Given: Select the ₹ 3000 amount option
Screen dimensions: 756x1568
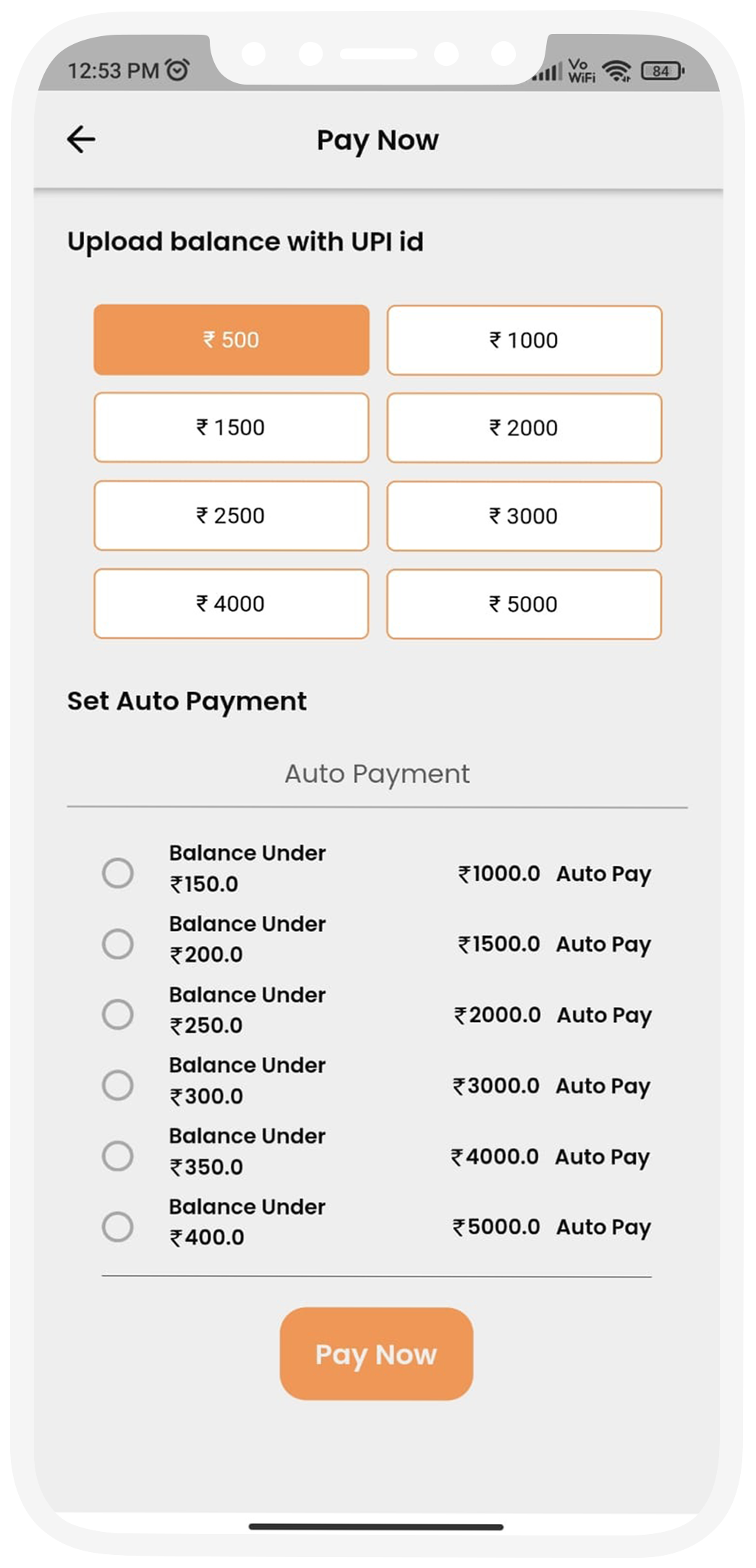Looking at the screenshot, I should tap(524, 516).
